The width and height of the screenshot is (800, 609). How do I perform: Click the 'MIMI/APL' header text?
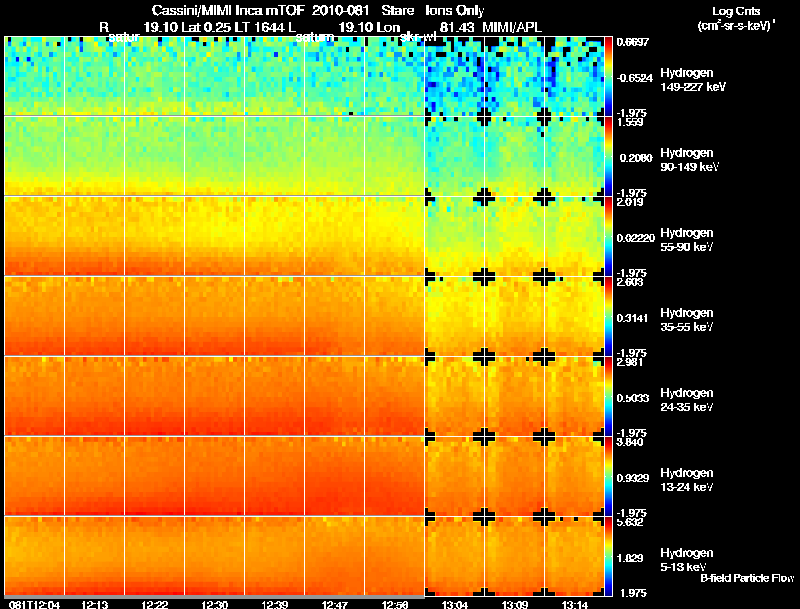[x=512, y=28]
